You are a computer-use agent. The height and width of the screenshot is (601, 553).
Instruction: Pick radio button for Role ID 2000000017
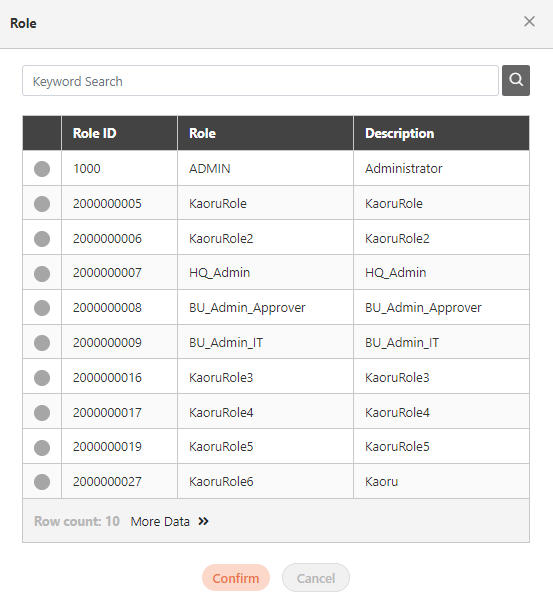tap(42, 413)
